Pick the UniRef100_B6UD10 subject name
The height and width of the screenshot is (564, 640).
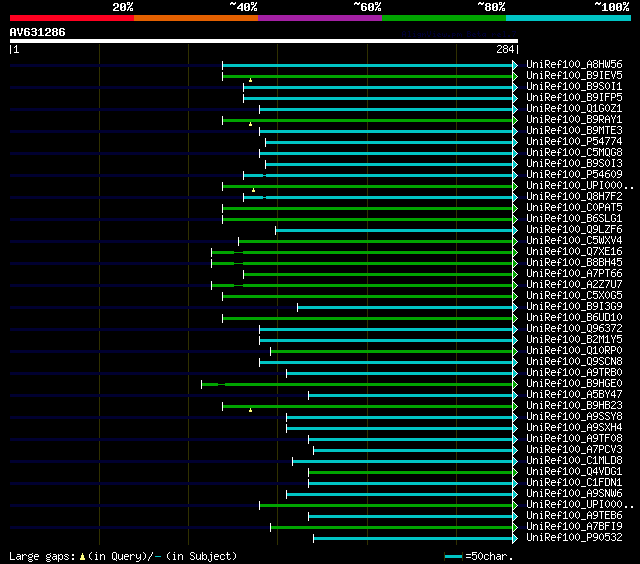click(574, 318)
